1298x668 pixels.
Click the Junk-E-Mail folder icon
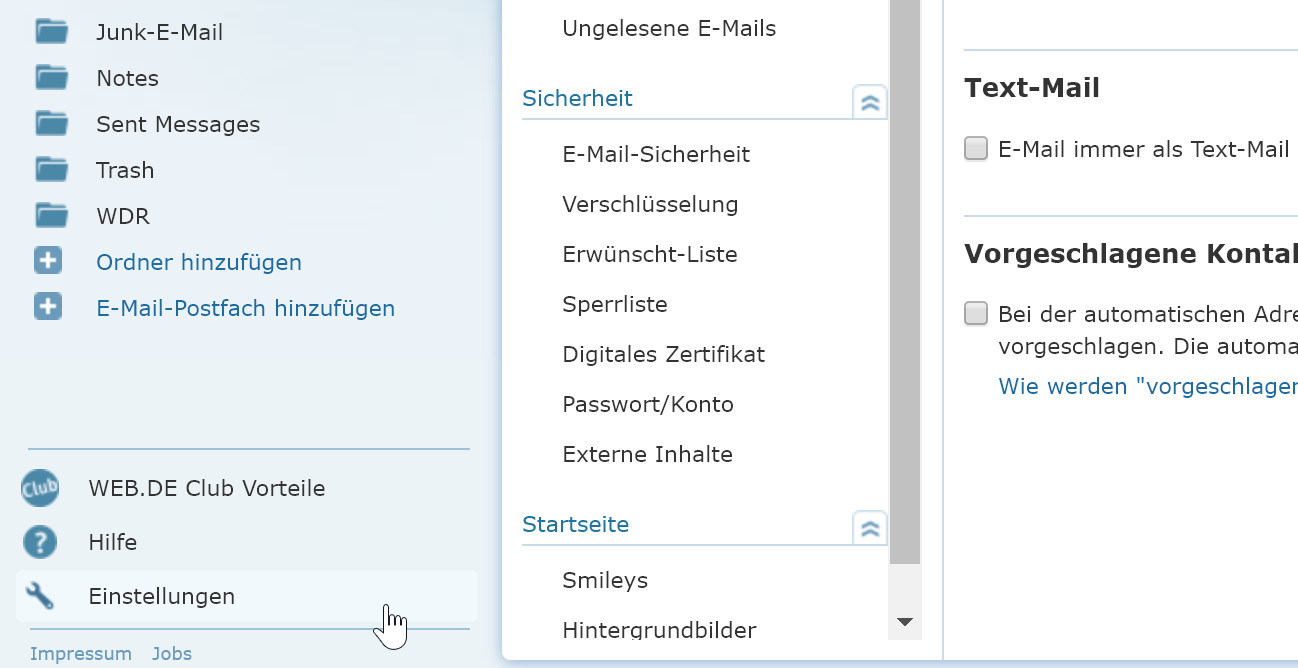point(51,32)
